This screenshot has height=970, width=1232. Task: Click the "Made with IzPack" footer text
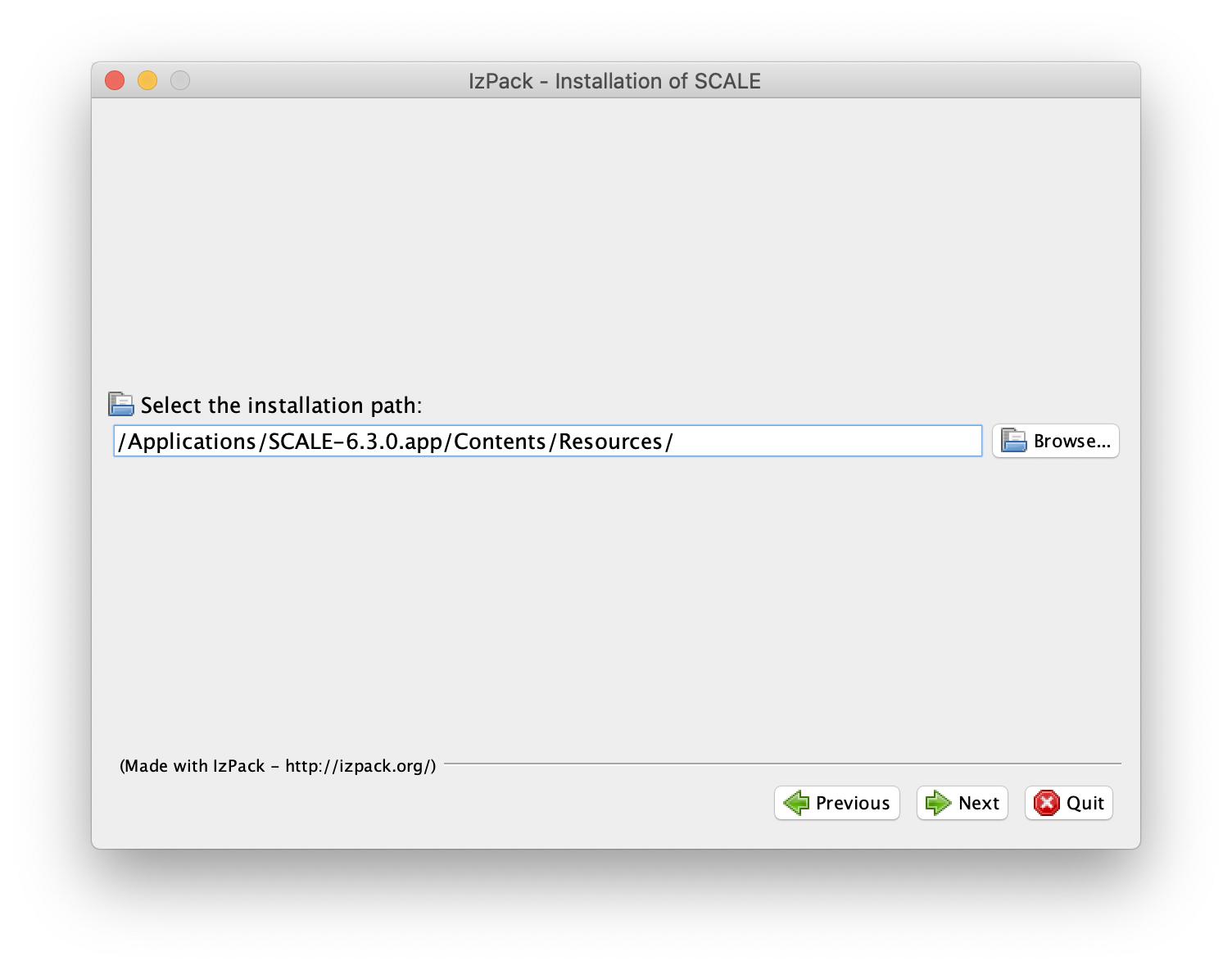pos(278,766)
